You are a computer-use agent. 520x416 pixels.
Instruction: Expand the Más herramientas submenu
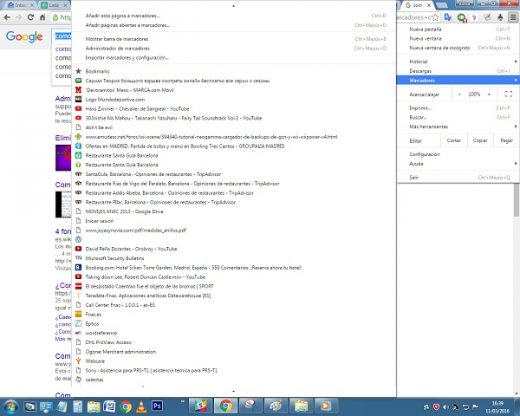[458, 126]
